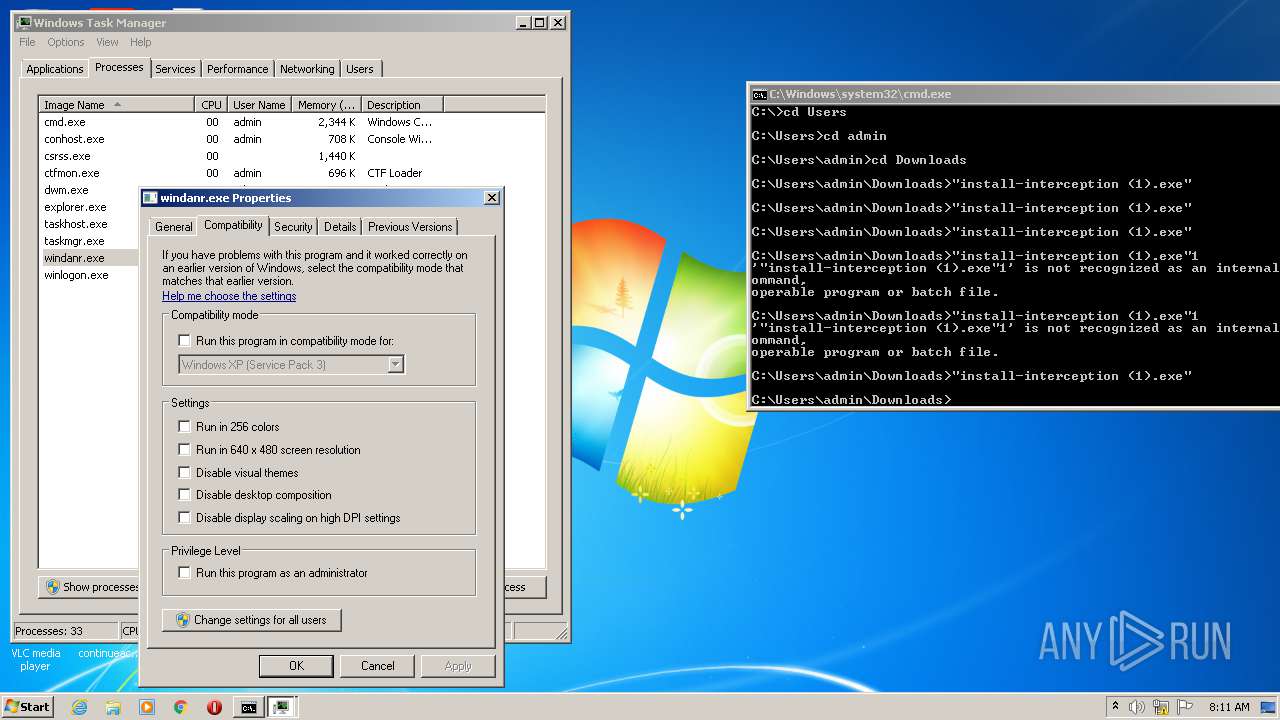
Task: Select the Compatibility tab
Action: click(233, 225)
